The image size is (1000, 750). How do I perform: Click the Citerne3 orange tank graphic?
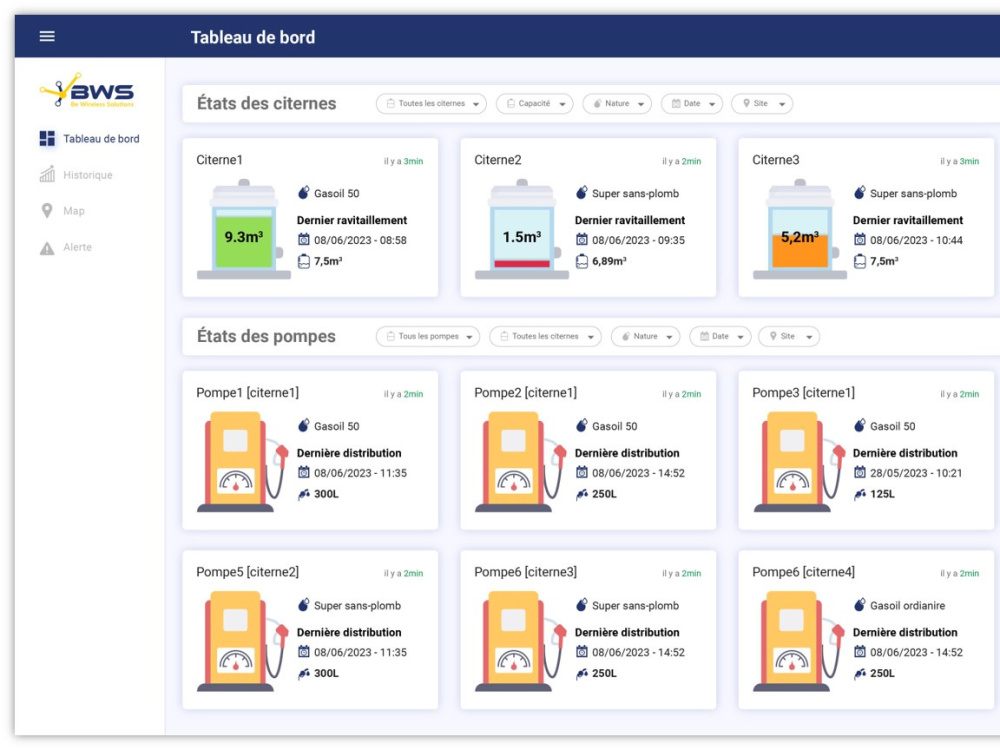800,230
